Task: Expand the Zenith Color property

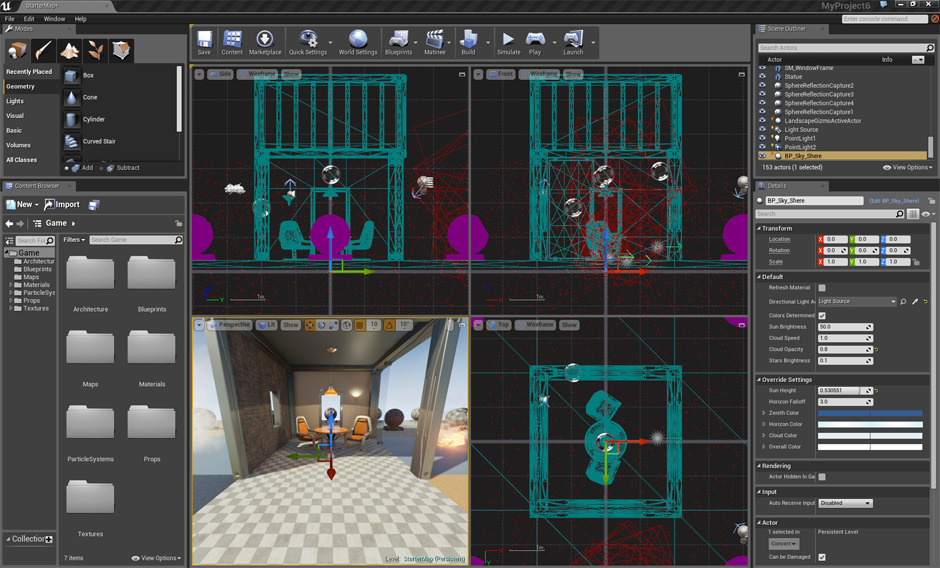Action: [764, 413]
